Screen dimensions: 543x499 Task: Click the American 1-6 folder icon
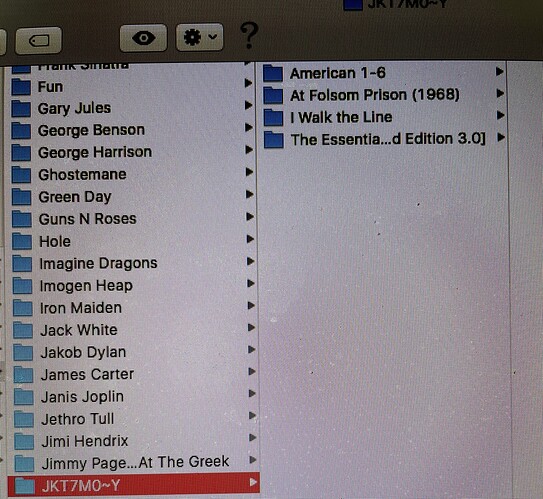273,73
